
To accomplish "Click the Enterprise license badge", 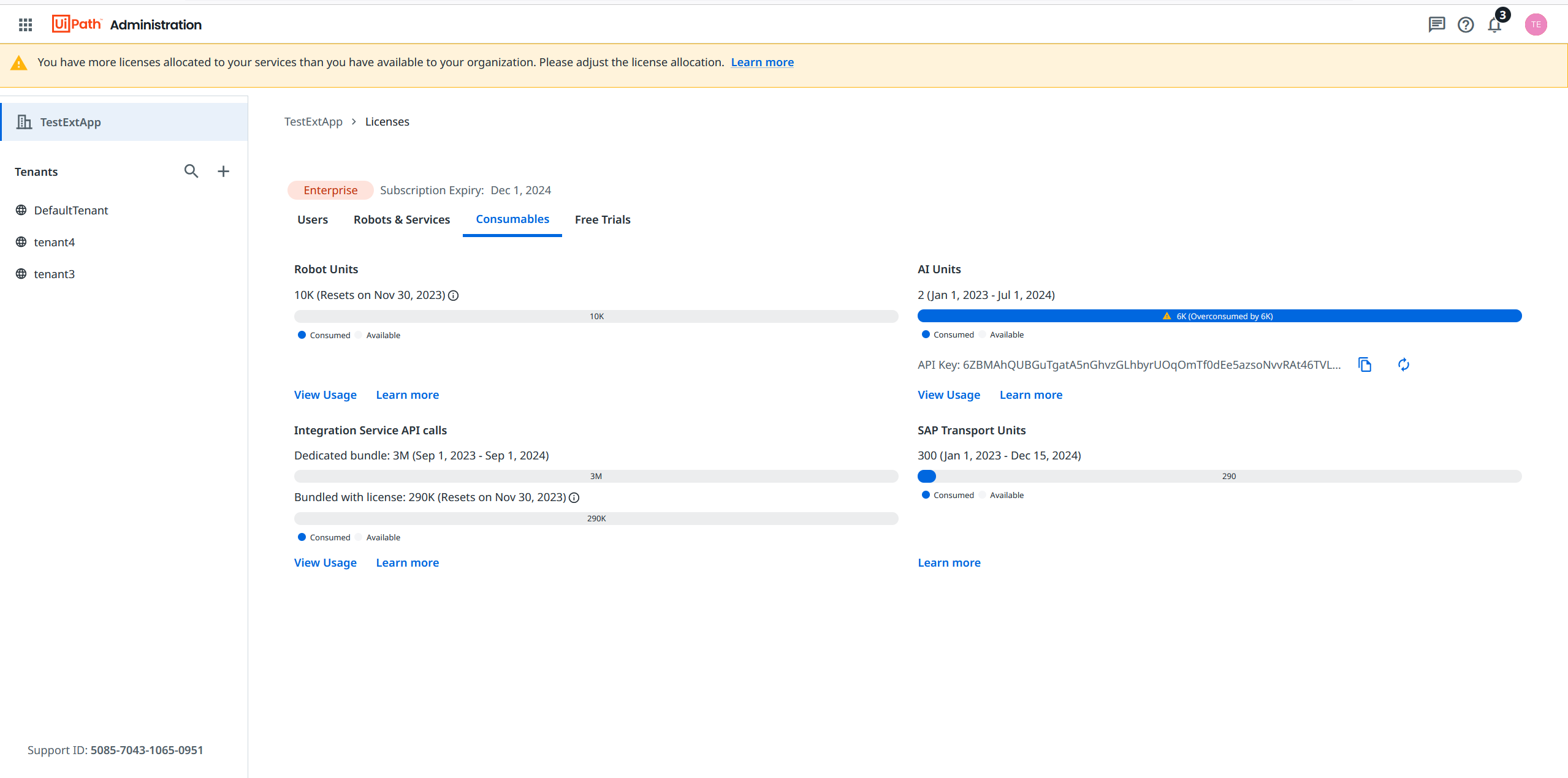I will pos(330,191).
